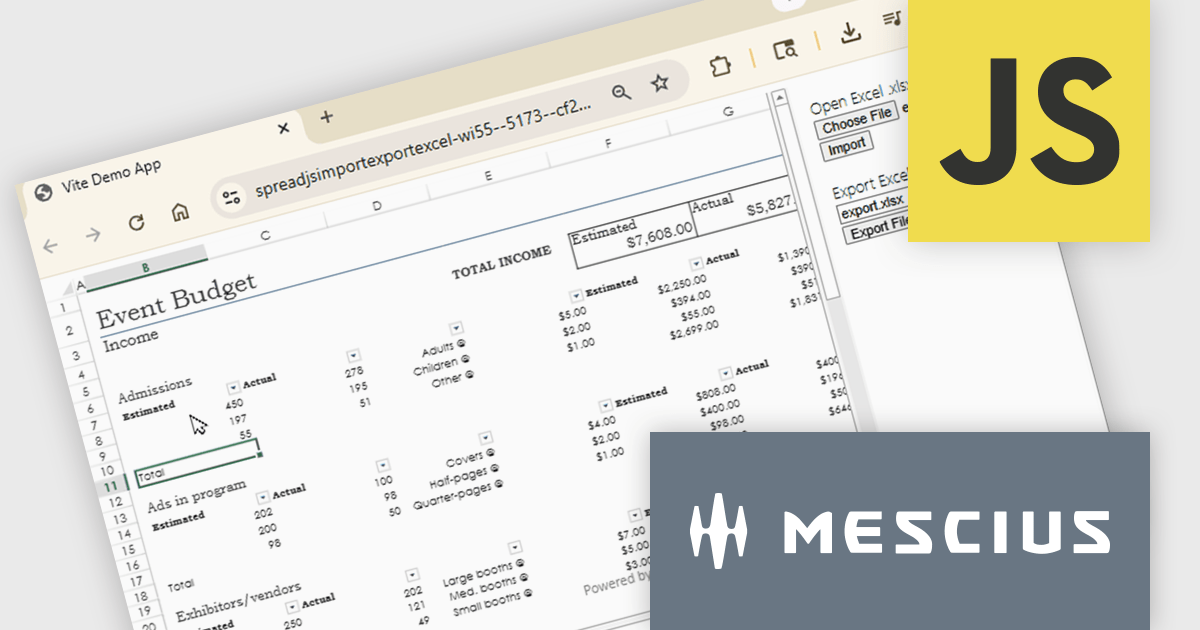Select row 11 header
This screenshot has width=1200, height=630.
click(112, 486)
